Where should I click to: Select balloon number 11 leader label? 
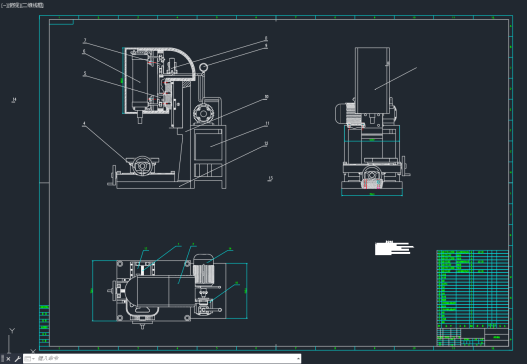[267, 124]
